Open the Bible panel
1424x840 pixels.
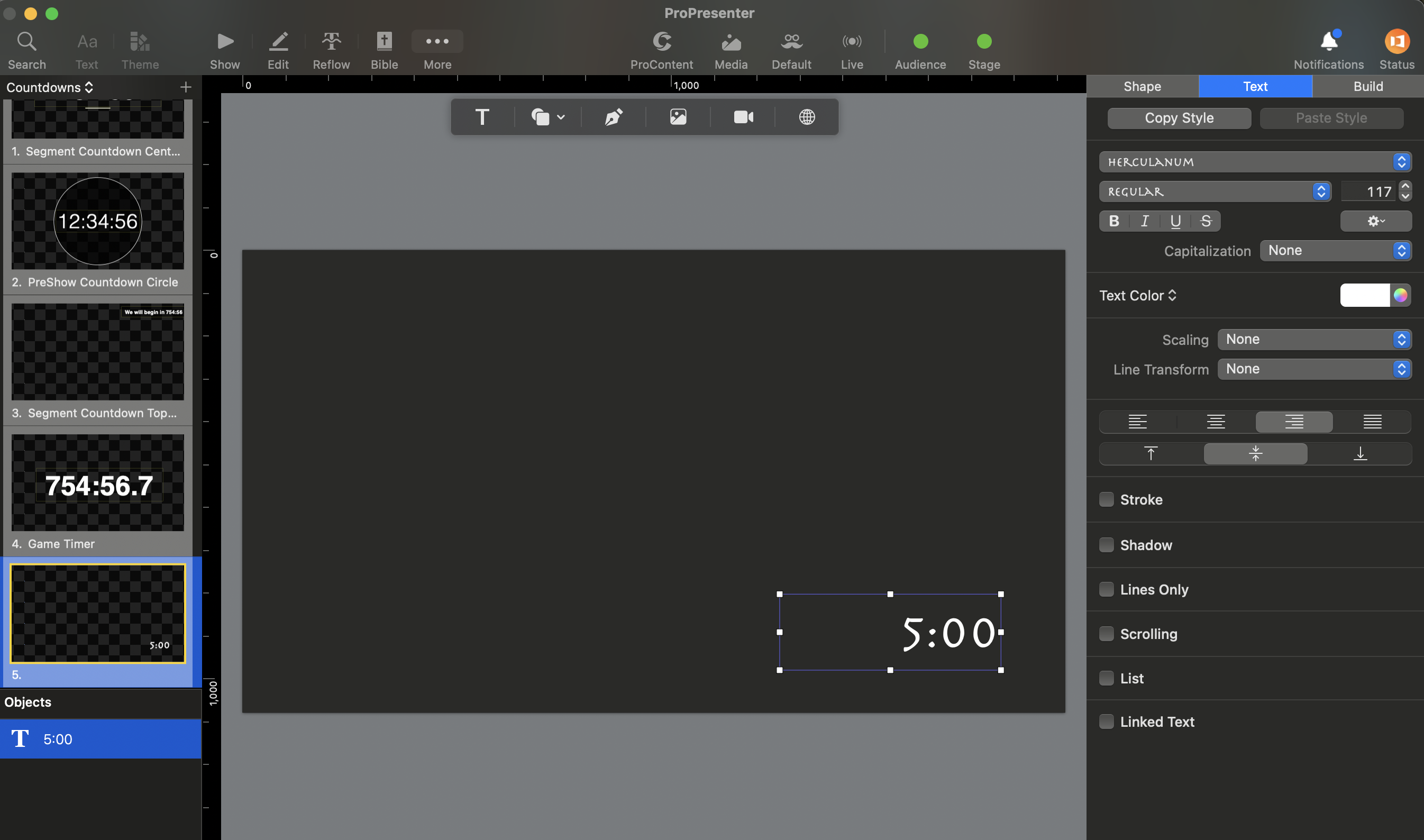coord(384,49)
